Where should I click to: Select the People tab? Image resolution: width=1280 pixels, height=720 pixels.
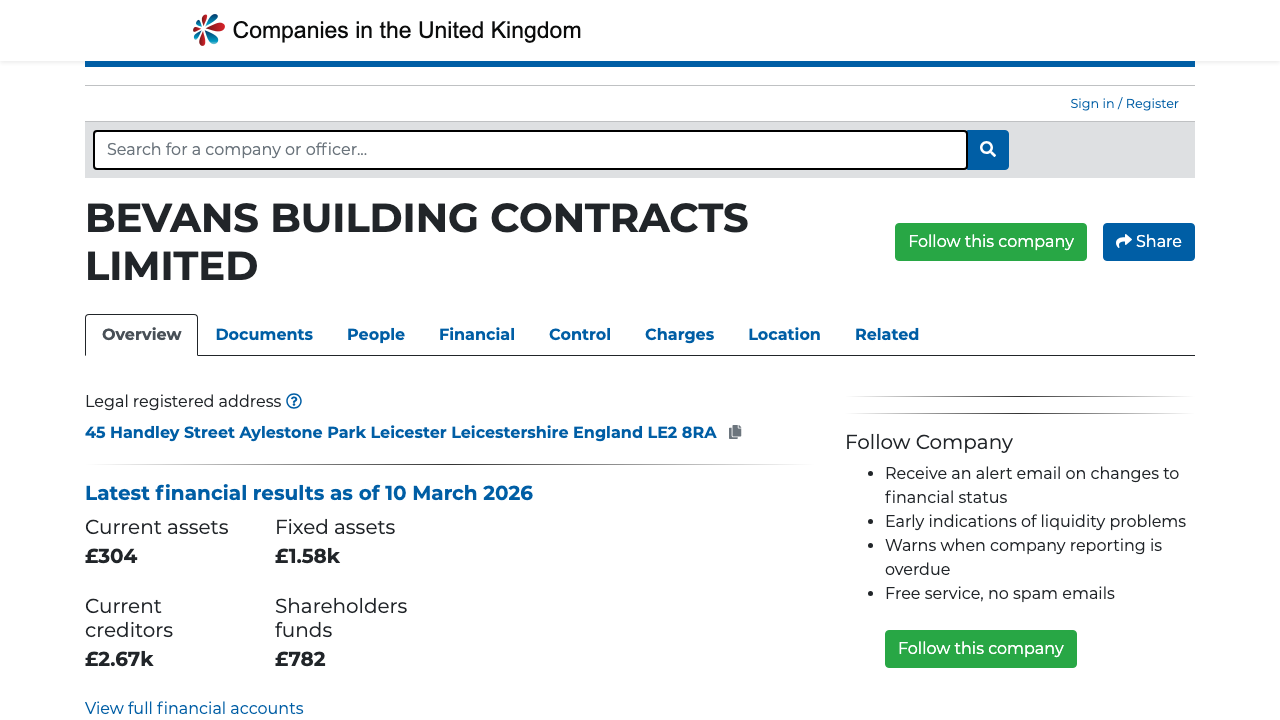[375, 334]
